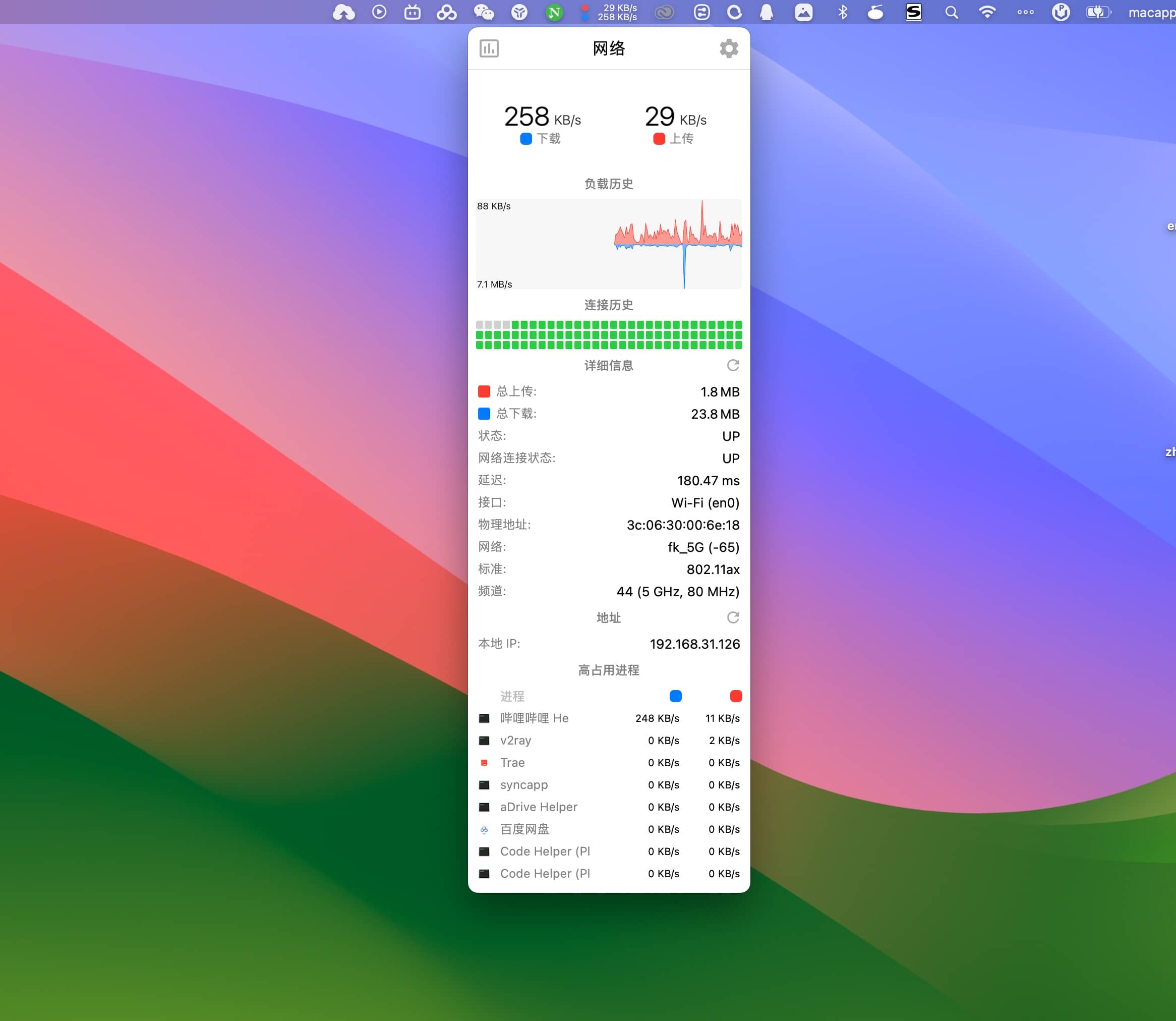Viewport: 1176px width, 1021px height.
Task: Open Spotlight search magnifier icon
Action: (x=951, y=12)
